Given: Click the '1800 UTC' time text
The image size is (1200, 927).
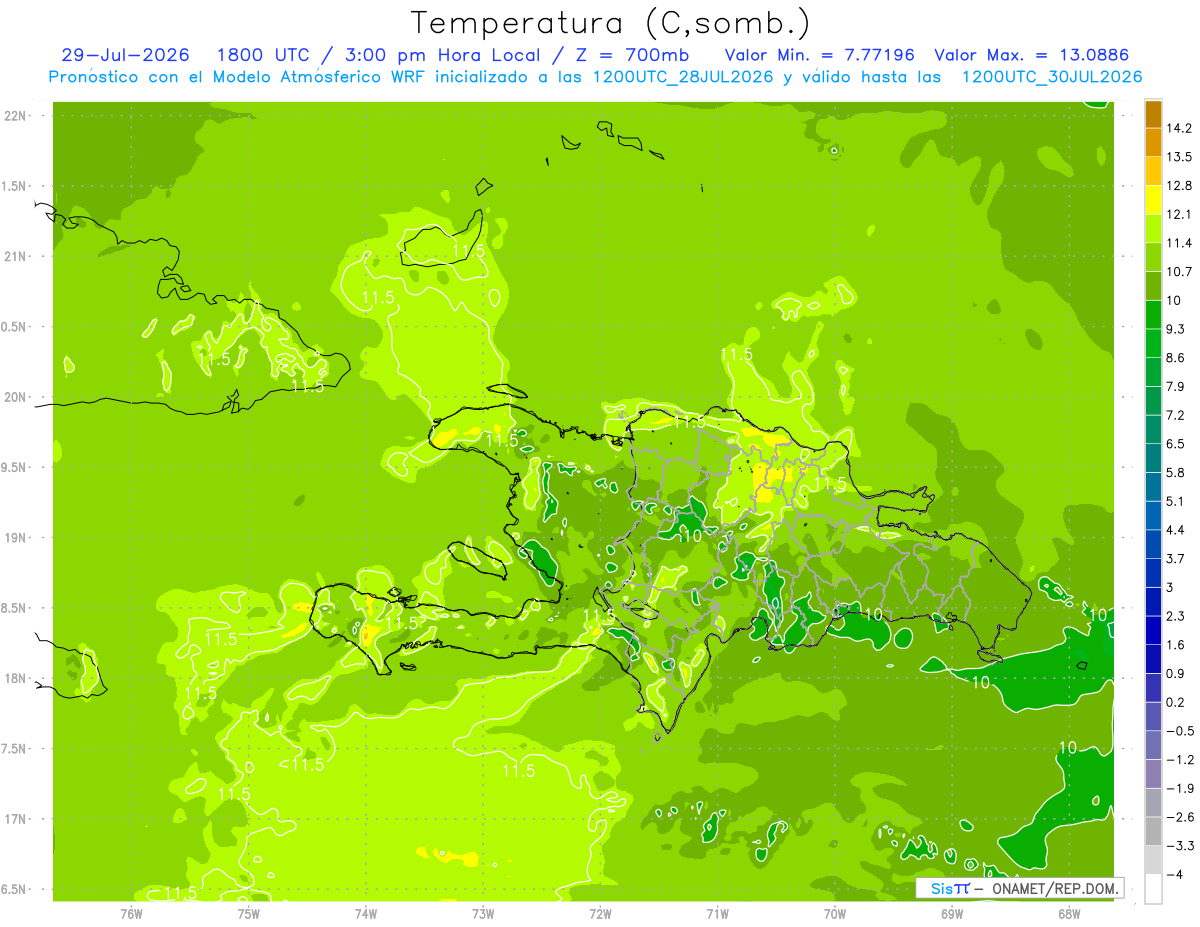Looking at the screenshot, I should [x=263, y=55].
